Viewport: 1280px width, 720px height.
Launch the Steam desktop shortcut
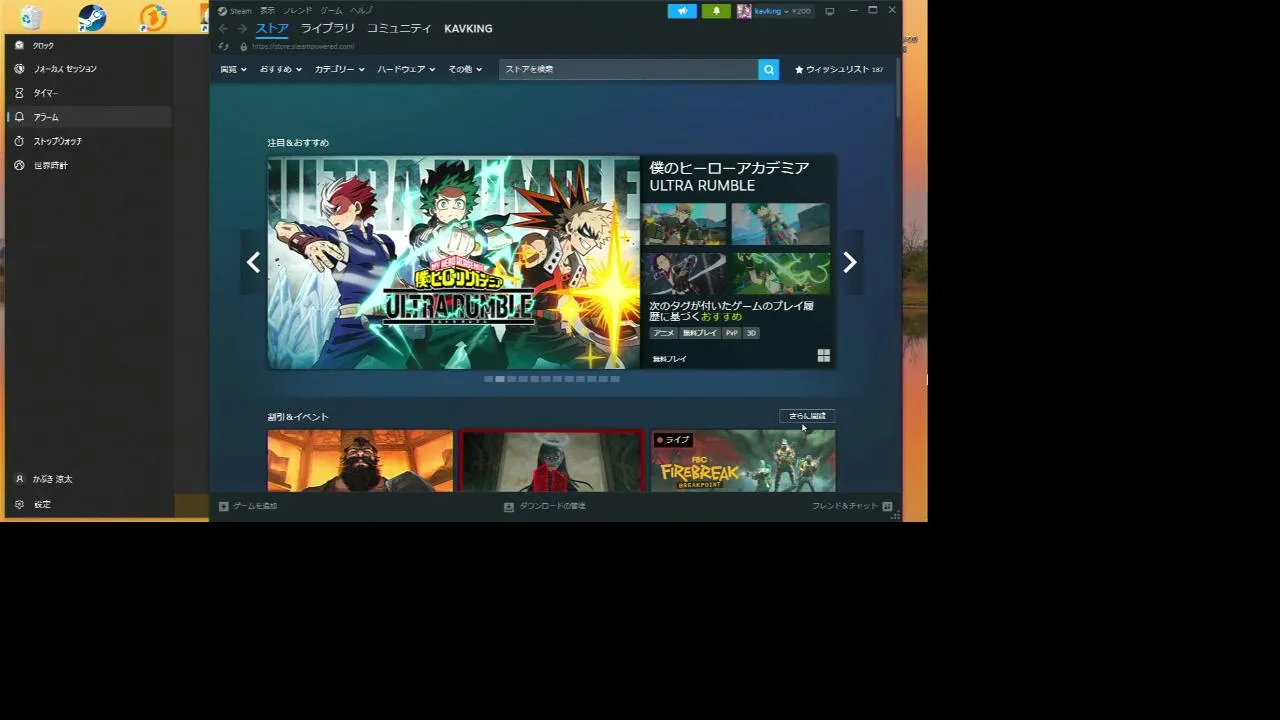click(92, 17)
